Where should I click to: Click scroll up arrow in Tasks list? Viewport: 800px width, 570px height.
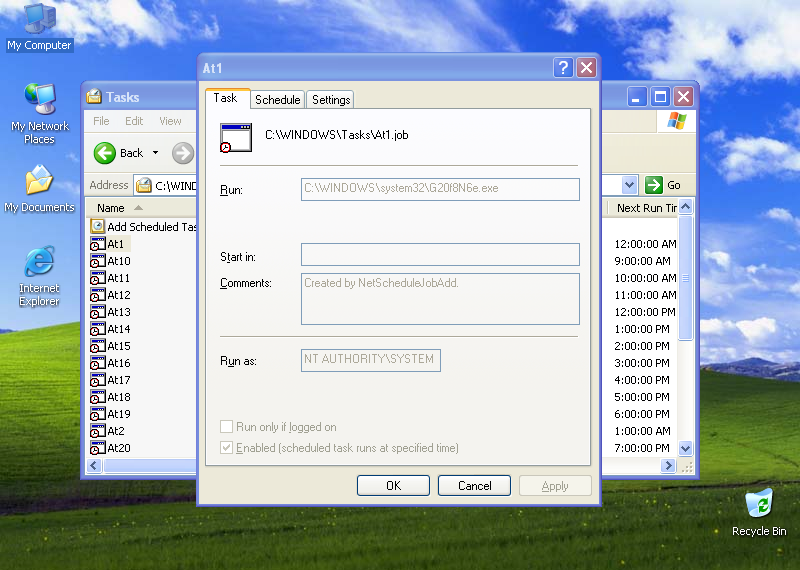[686, 207]
